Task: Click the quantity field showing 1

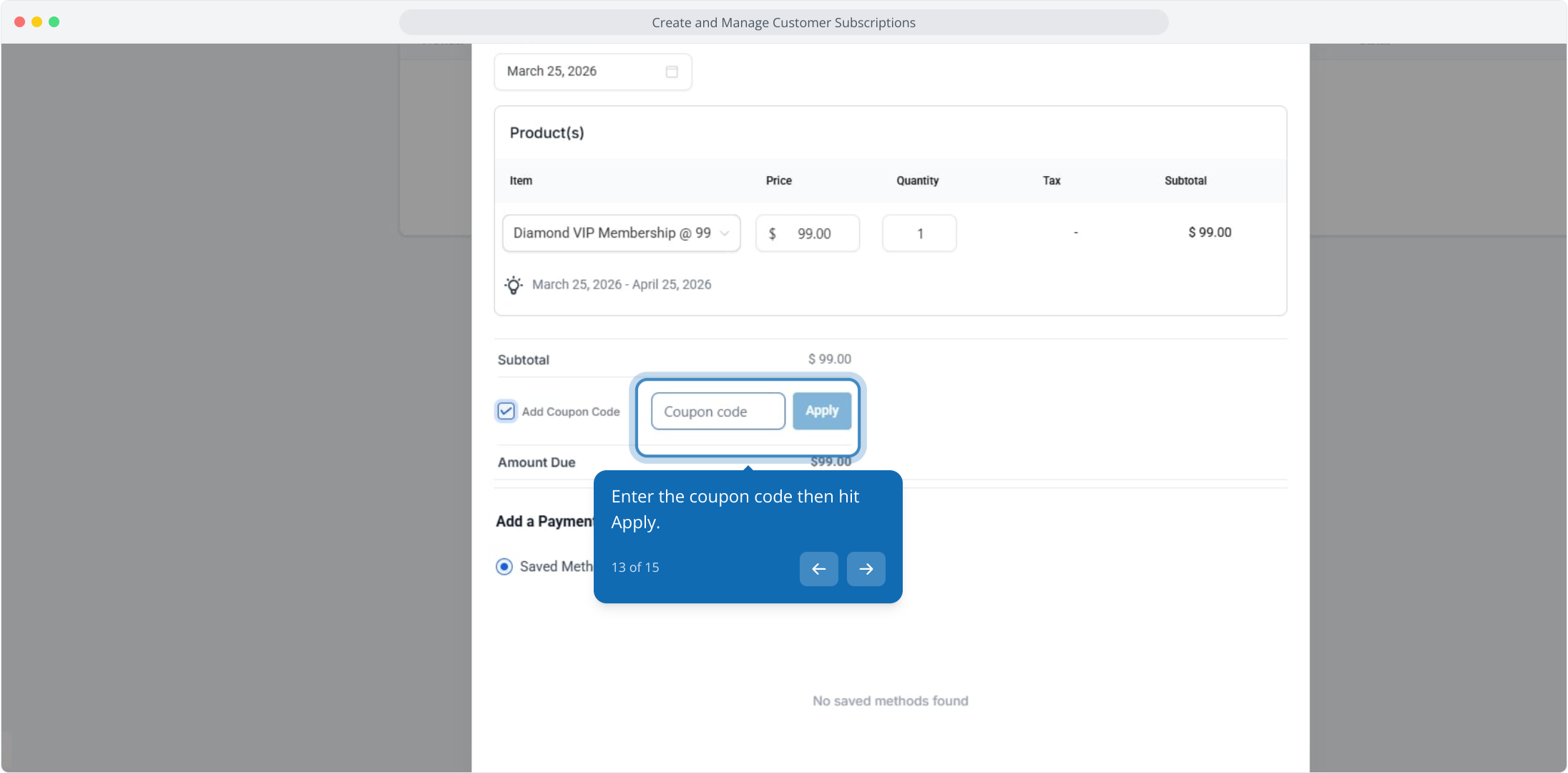Action: coord(919,234)
